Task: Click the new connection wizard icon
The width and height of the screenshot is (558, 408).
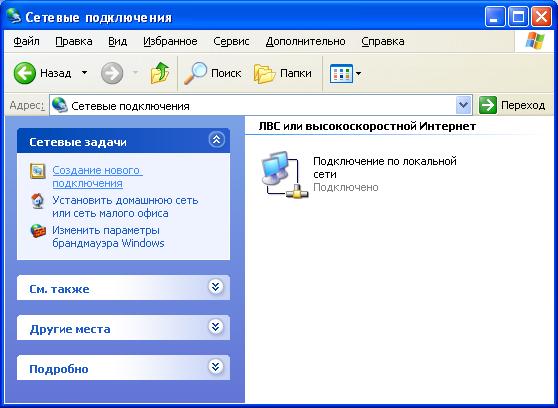Action: coord(37,171)
